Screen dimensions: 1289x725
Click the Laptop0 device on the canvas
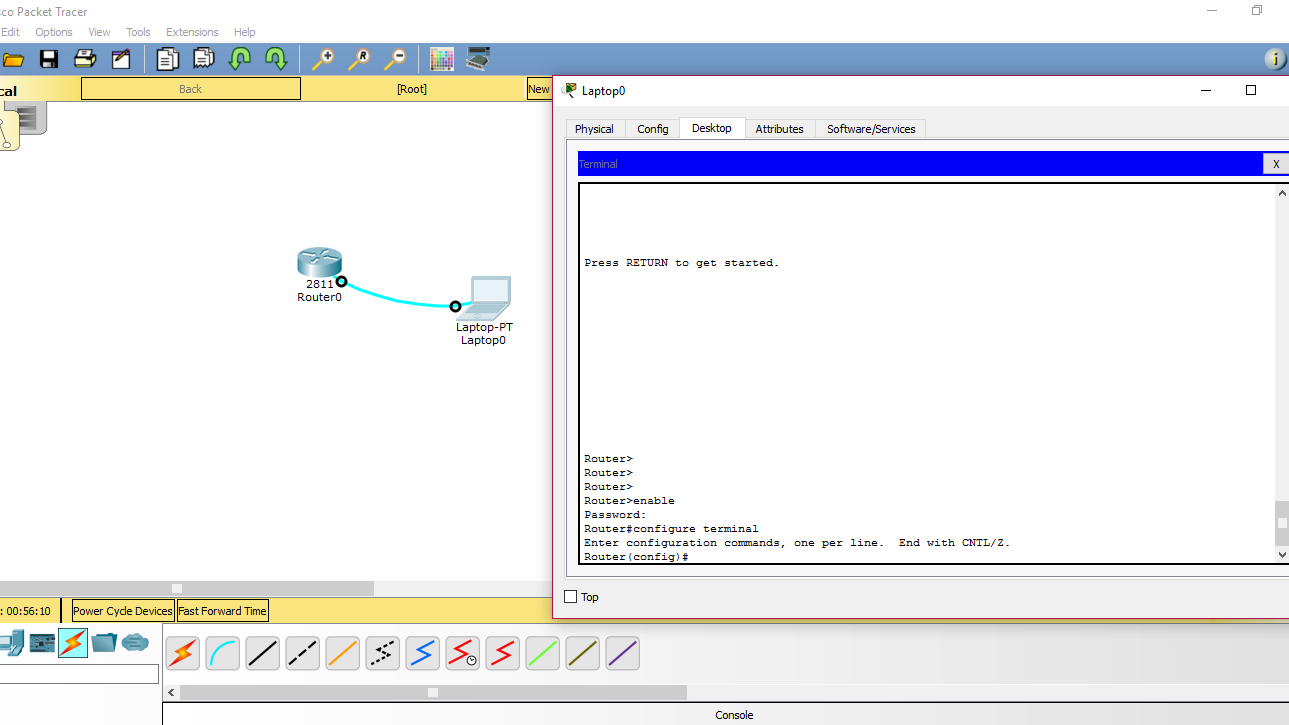(x=485, y=298)
